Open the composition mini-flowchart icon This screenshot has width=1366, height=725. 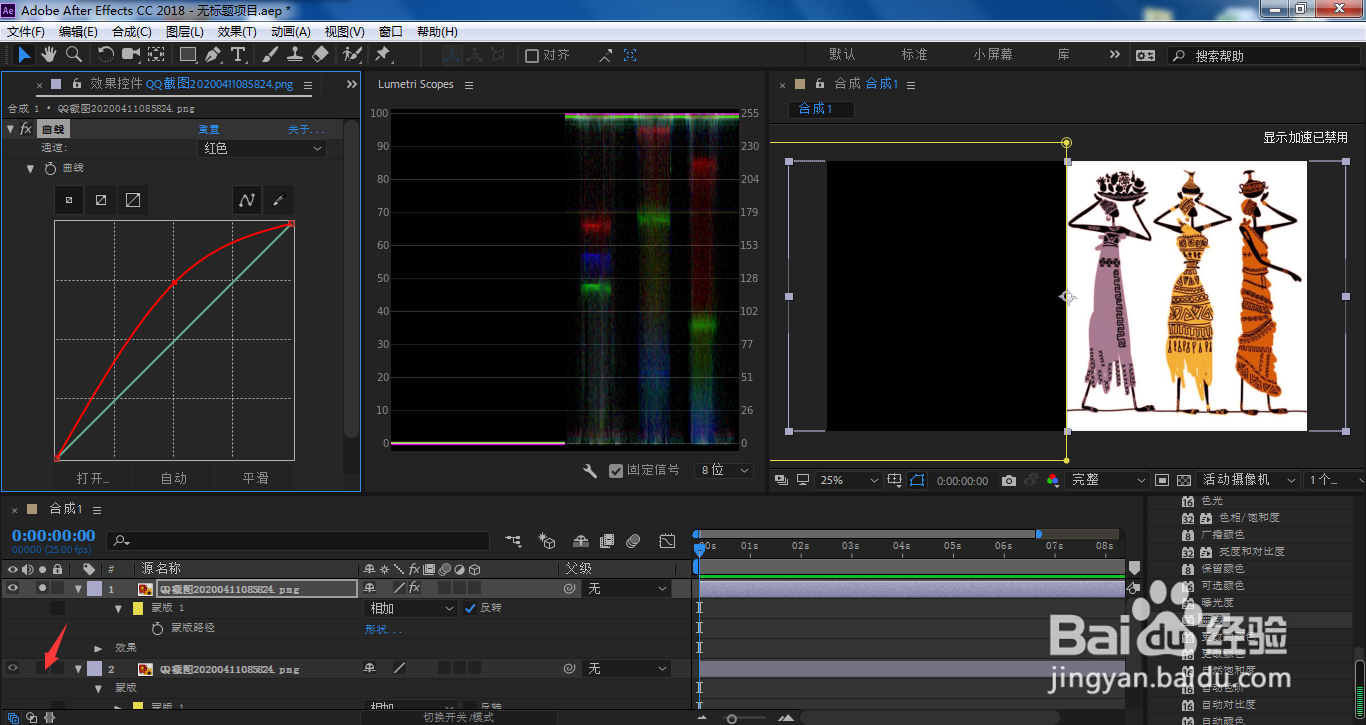(x=513, y=541)
